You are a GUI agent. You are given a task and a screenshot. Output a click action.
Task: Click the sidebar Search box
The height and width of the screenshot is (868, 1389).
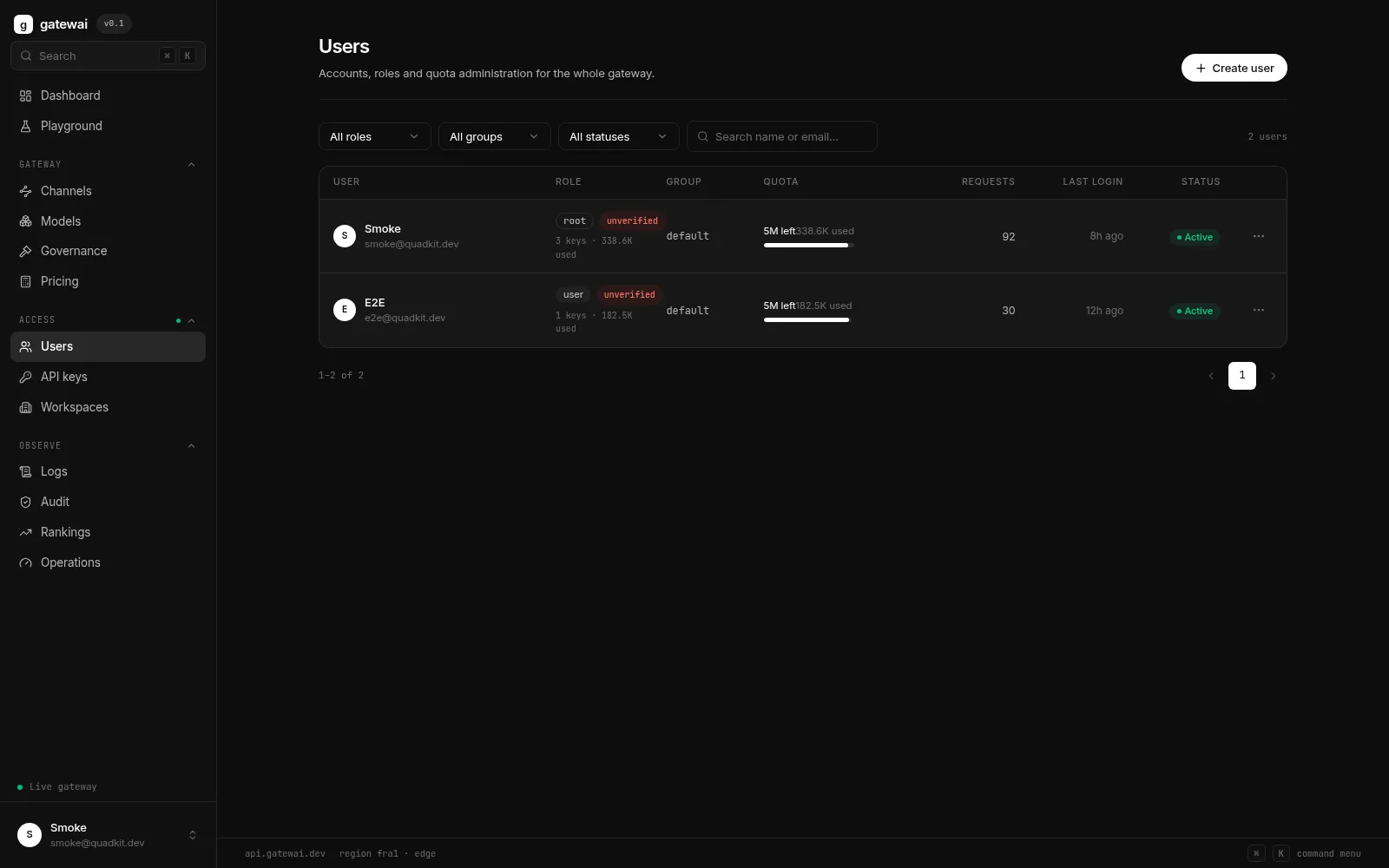coord(108,56)
